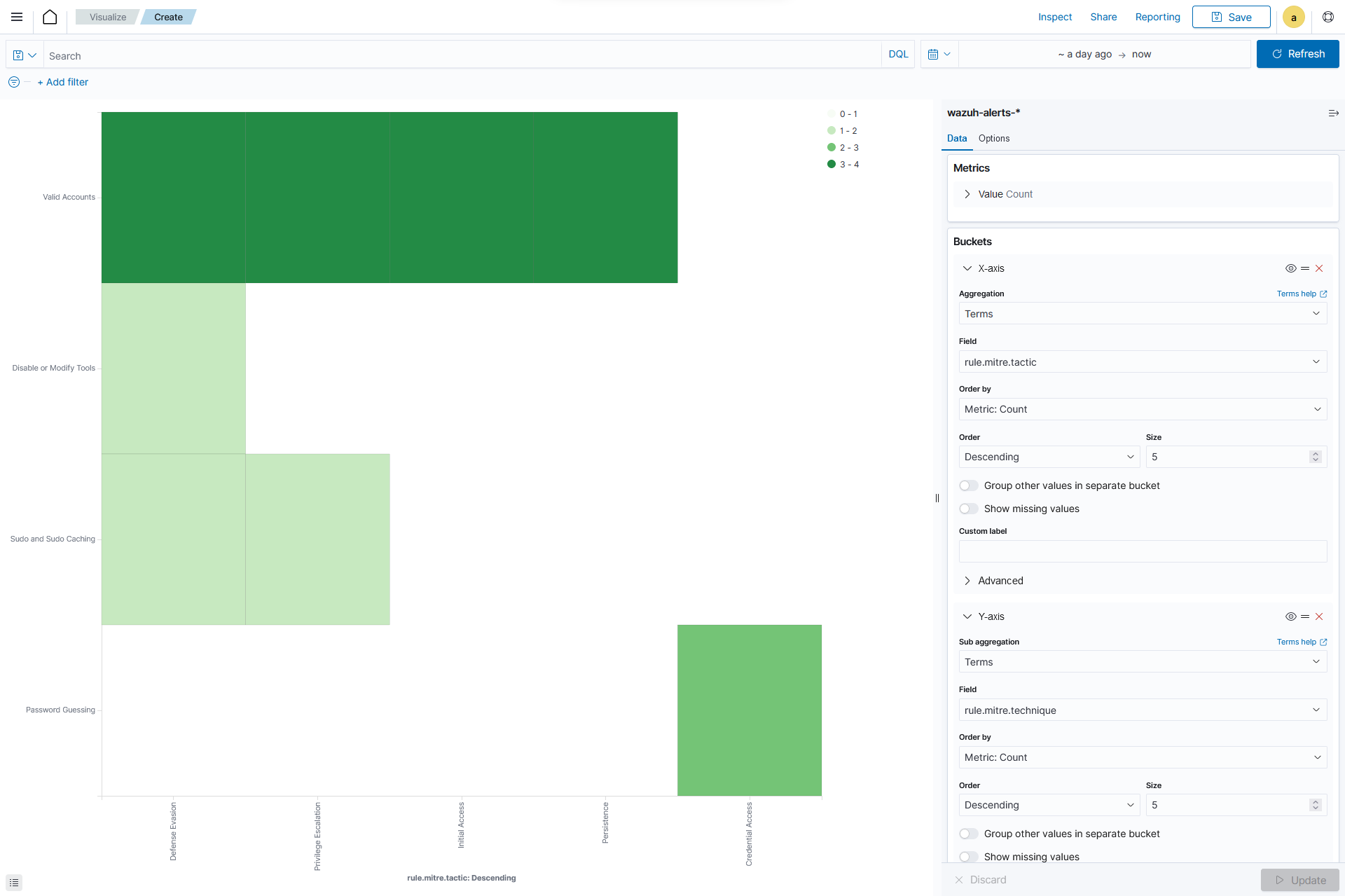Screen dimensions: 1345x896
Task: Click the Reporting icon in toolbar
Action: tap(1157, 17)
